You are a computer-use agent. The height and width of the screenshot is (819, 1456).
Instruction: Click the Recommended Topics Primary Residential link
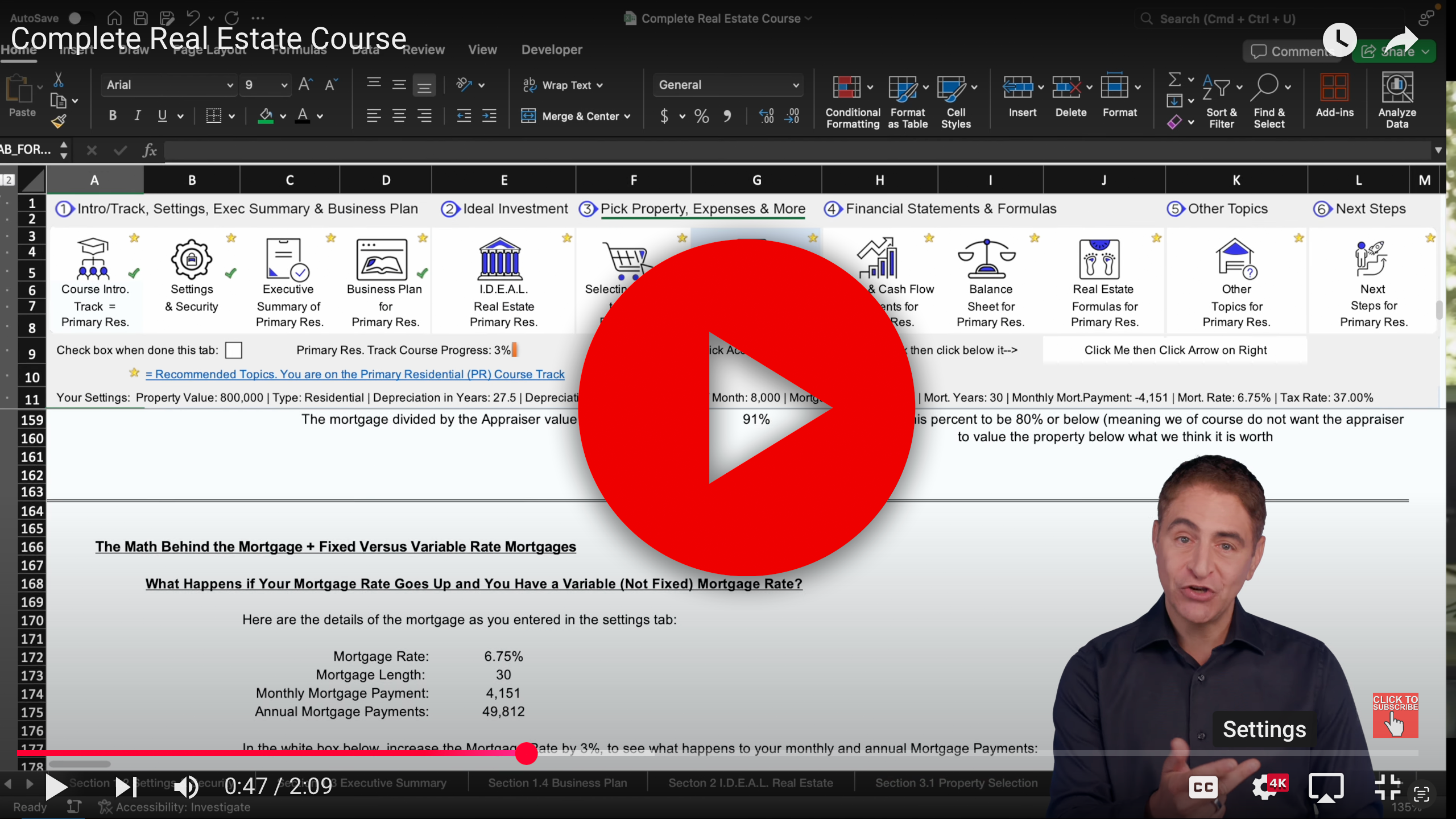pos(355,374)
